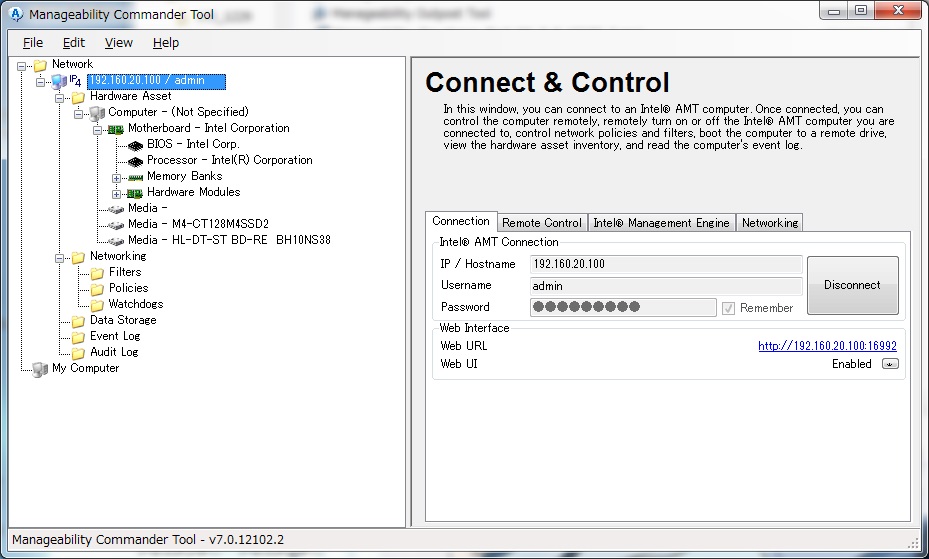Viewport: 929px width, 559px height.
Task: Click the BIOS chip icon
Action: (136, 145)
